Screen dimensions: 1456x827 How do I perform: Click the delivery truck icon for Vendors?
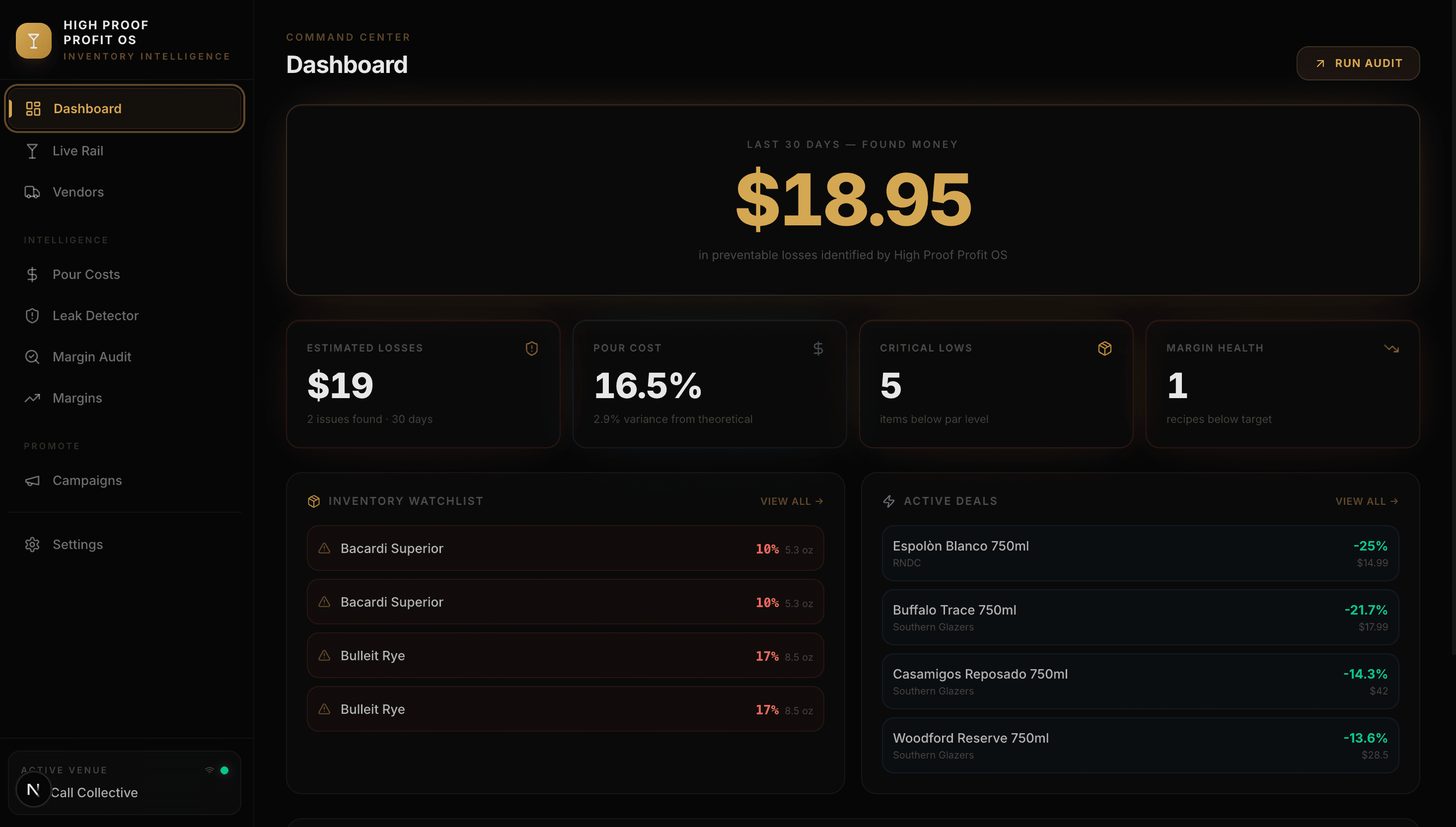[x=32, y=192]
